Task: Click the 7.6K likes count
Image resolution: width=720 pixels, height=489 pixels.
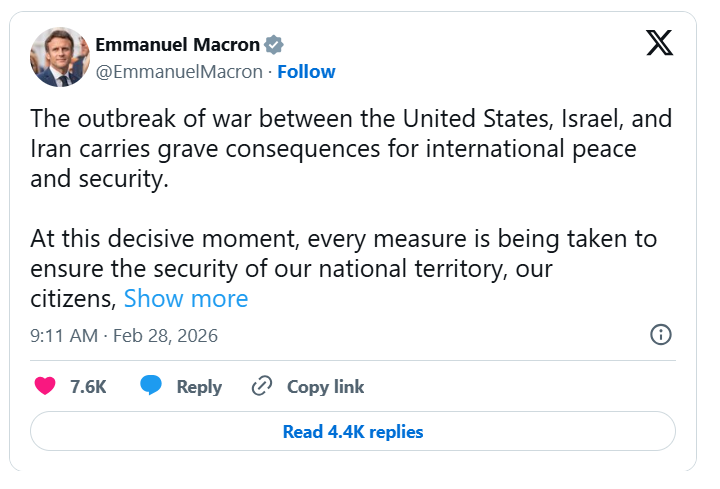Action: 88,386
